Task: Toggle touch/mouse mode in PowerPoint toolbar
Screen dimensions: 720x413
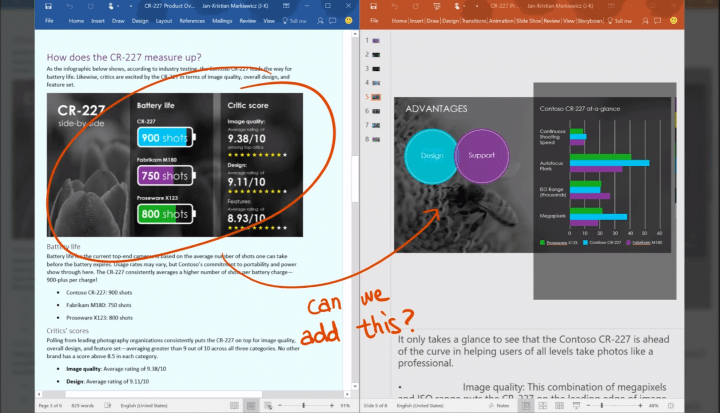Action: (457, 6)
